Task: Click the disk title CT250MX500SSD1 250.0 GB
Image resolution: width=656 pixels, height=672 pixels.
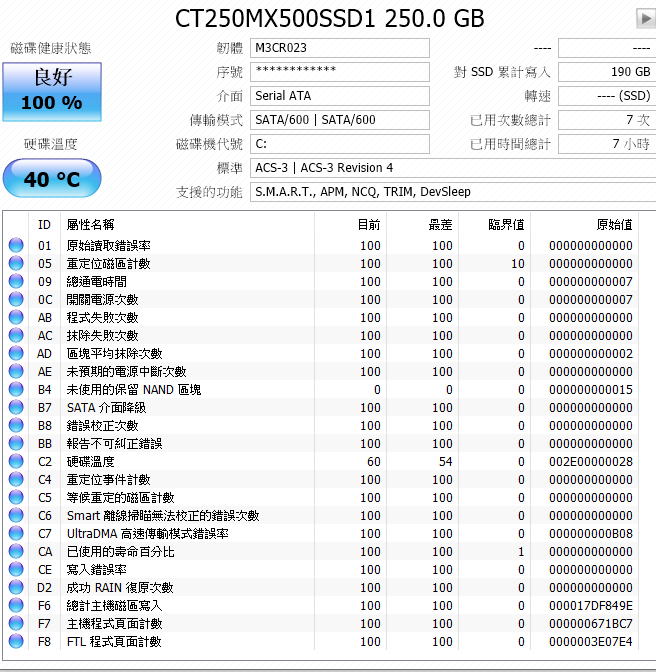Action: [329, 18]
